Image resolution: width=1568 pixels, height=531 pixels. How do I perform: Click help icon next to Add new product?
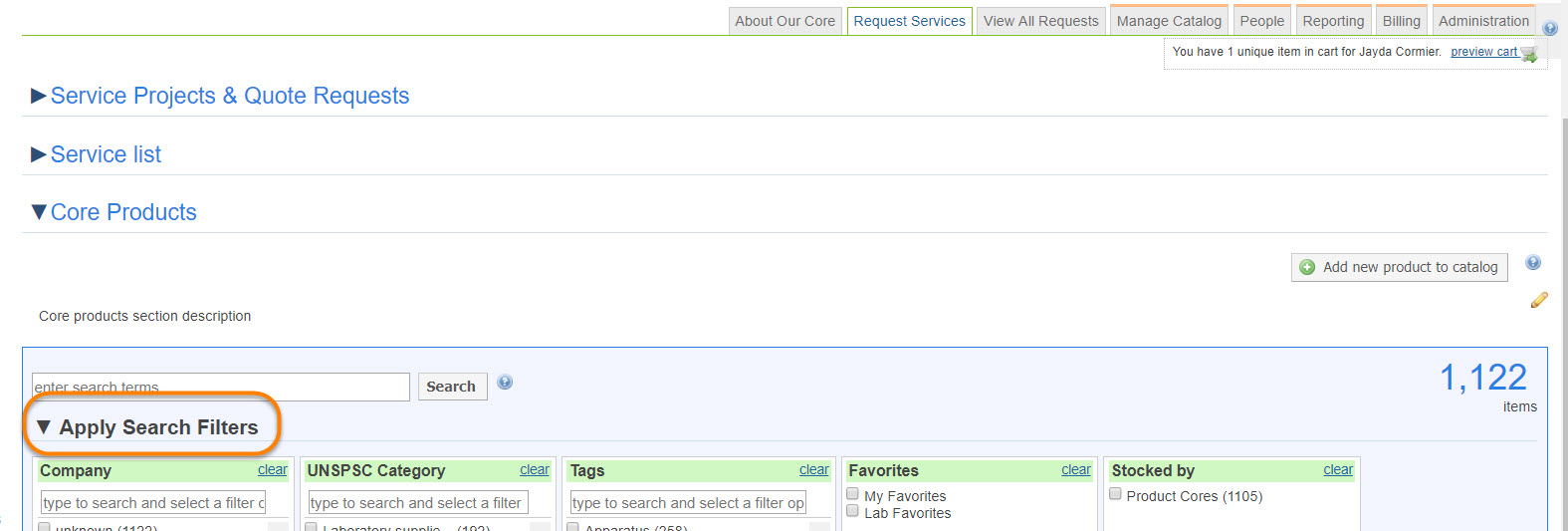pos(1533,263)
